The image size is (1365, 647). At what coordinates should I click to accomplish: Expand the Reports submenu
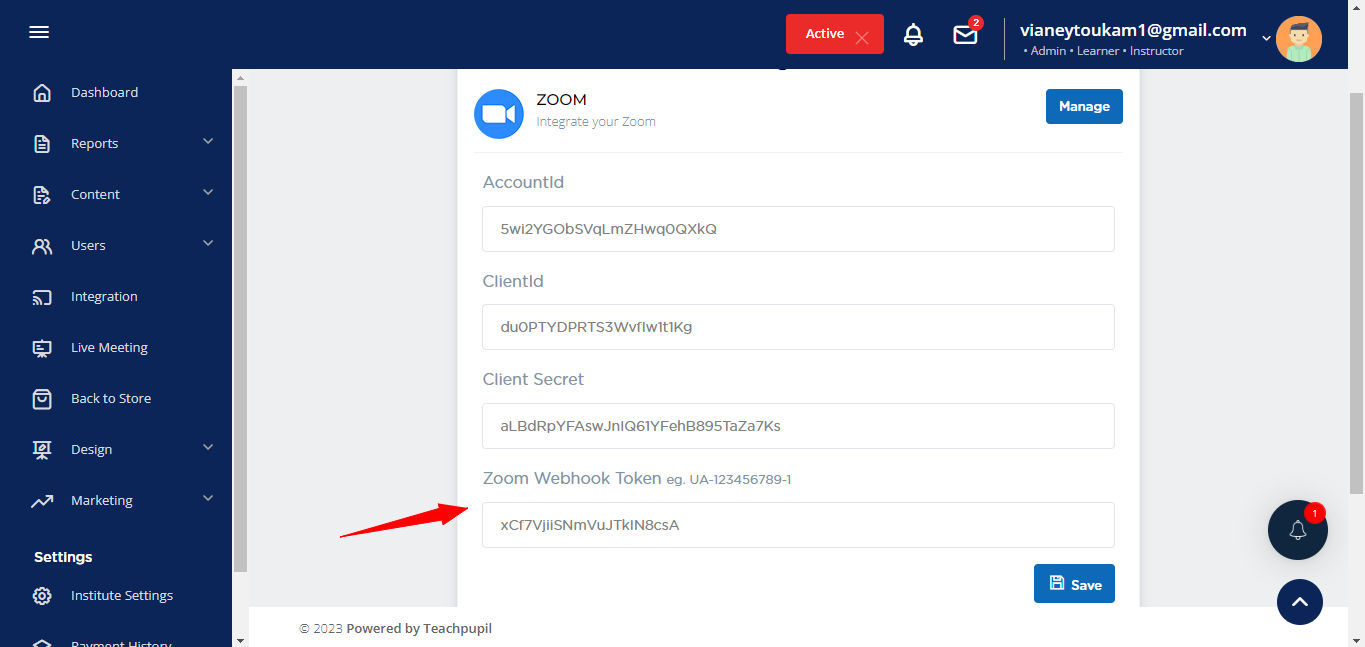click(x=208, y=142)
